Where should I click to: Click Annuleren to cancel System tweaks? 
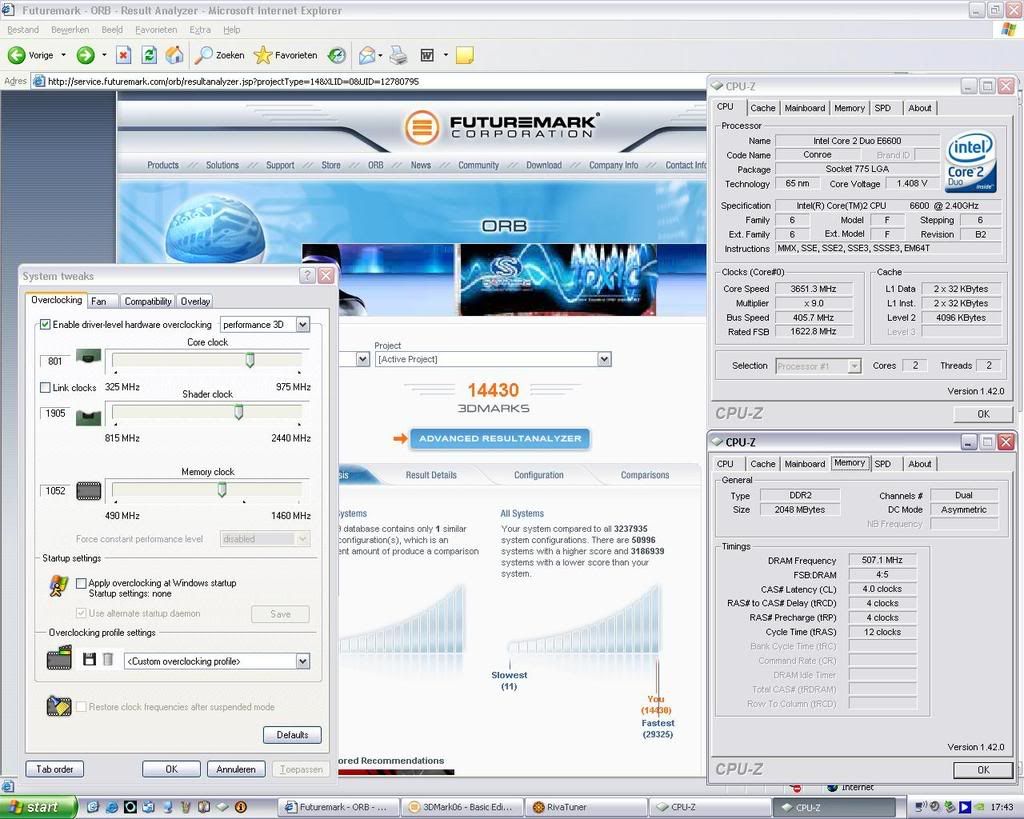point(236,769)
